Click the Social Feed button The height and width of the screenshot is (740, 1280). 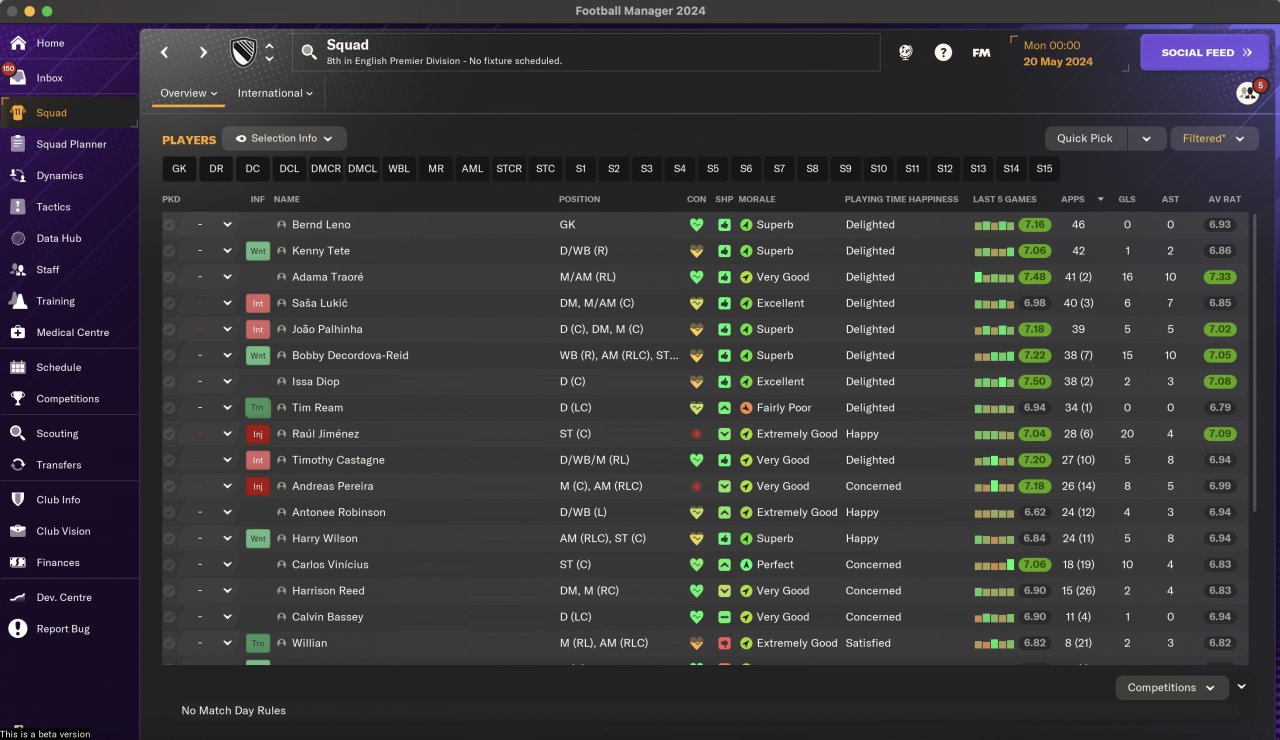coord(1205,52)
